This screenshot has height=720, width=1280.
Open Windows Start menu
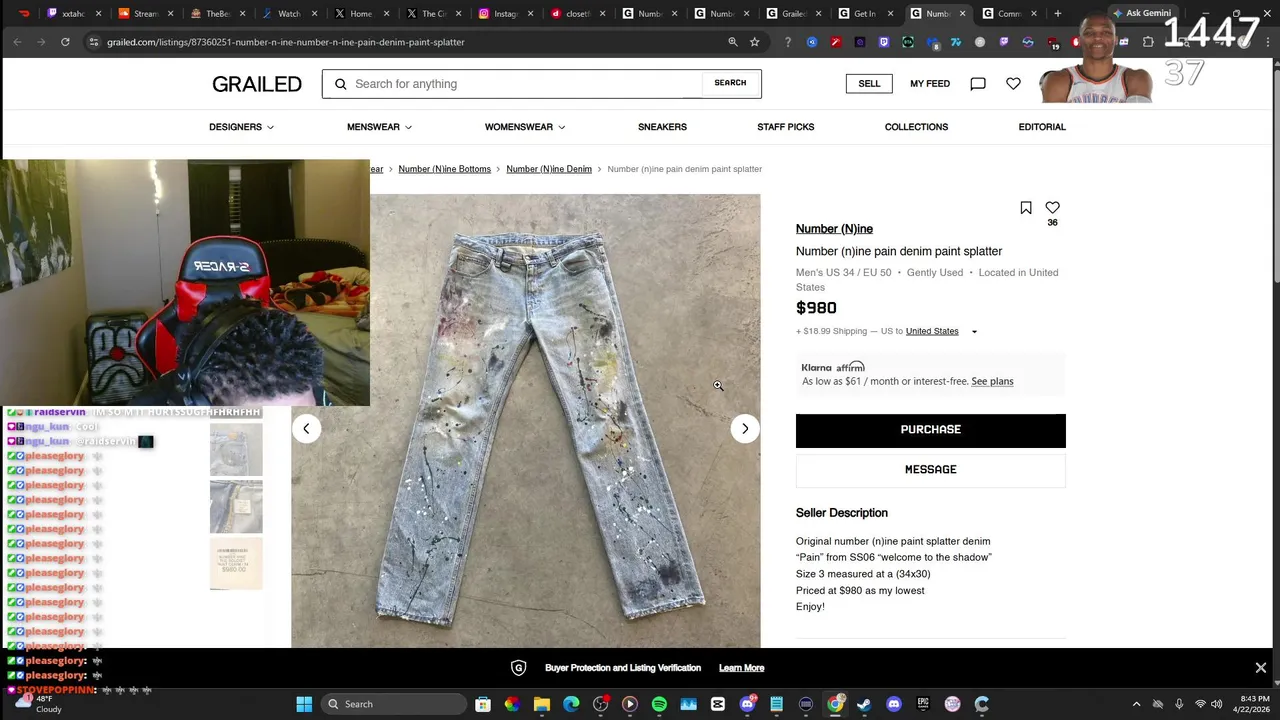coord(304,704)
